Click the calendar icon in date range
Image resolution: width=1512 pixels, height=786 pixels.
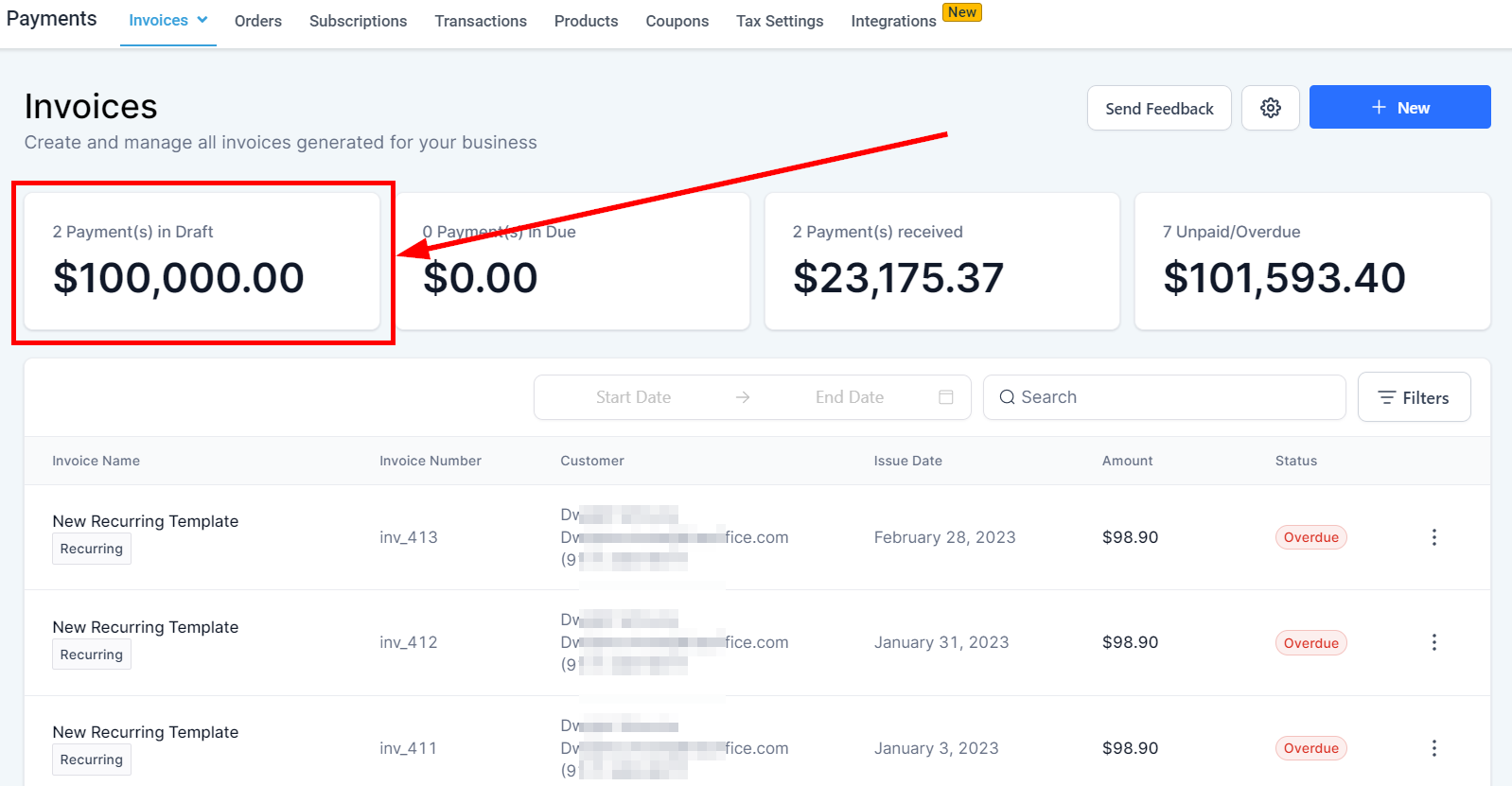[945, 397]
